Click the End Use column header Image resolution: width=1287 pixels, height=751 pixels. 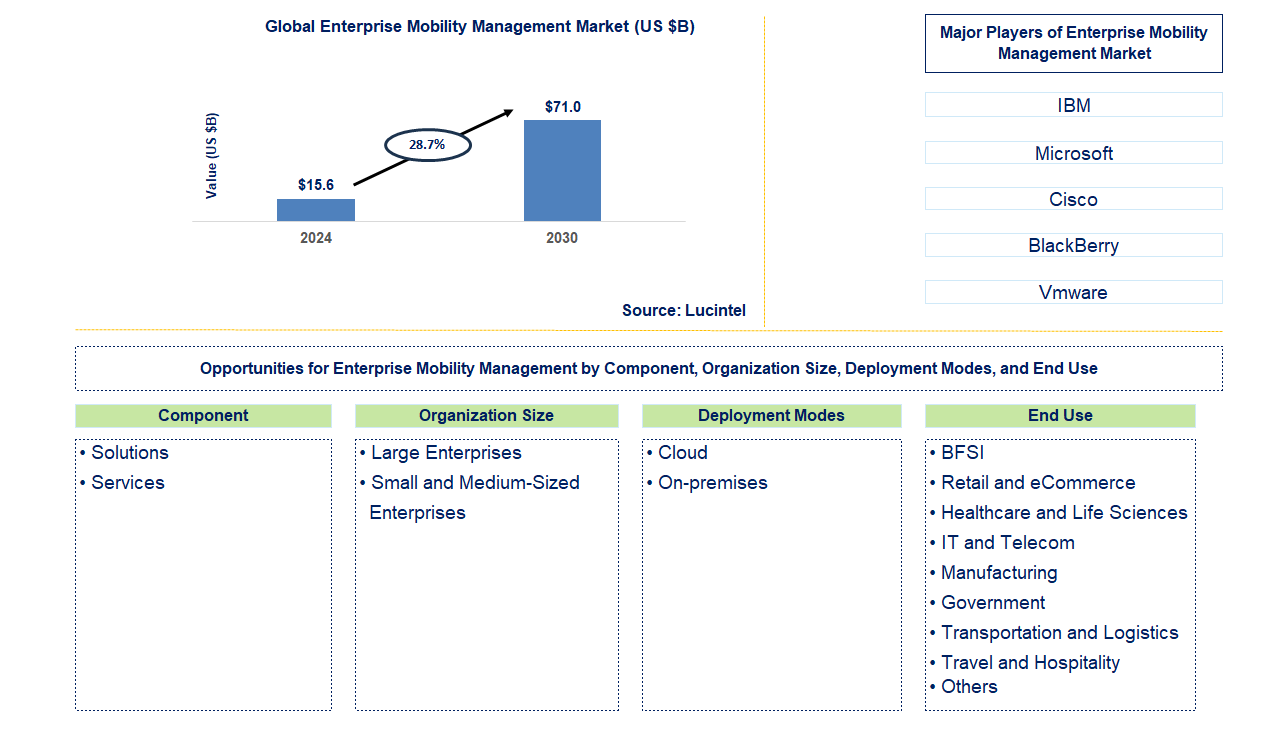coord(1060,415)
